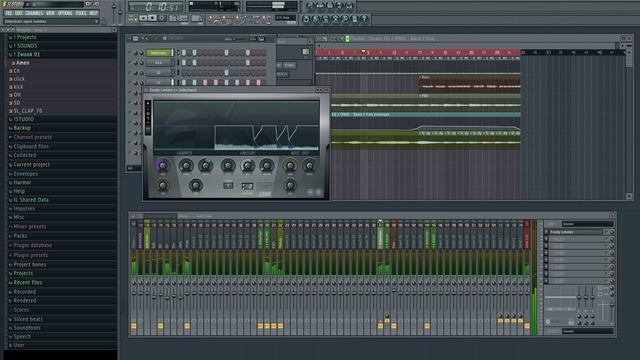The image size is (640, 360).
Task: Open the HELP menu
Action: 93,13
